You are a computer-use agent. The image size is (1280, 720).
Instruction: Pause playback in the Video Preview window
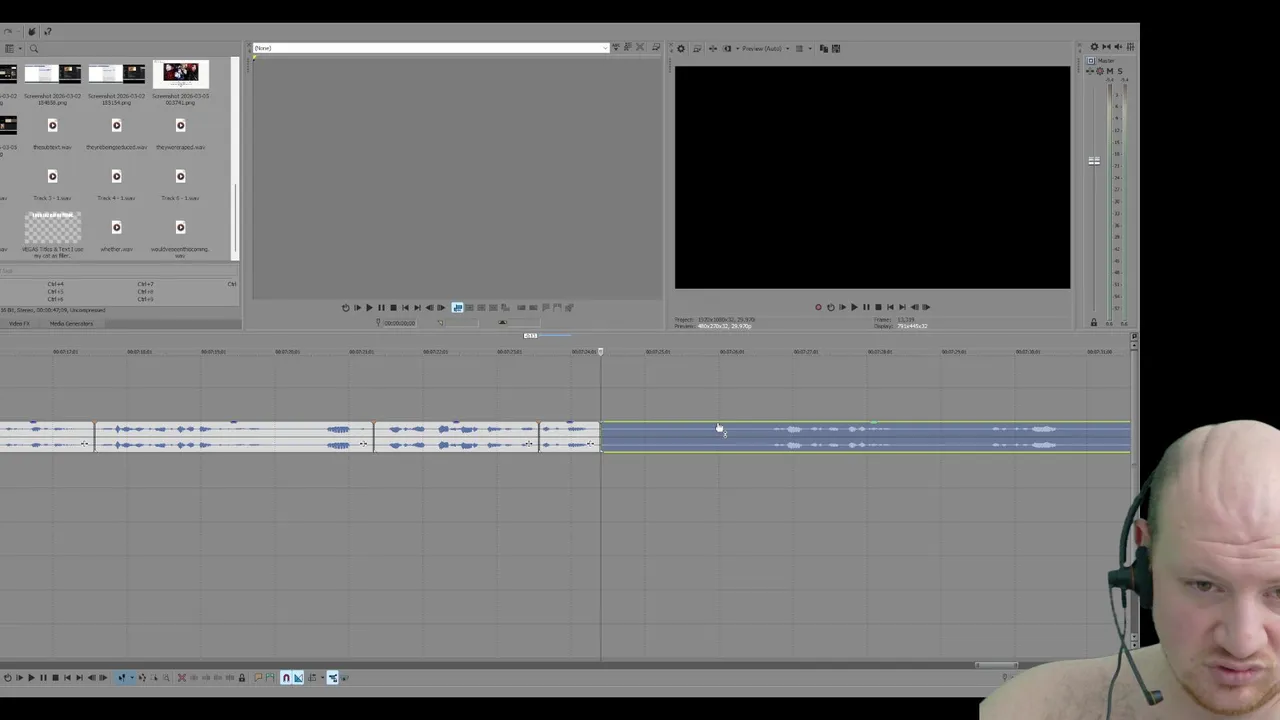pos(866,307)
